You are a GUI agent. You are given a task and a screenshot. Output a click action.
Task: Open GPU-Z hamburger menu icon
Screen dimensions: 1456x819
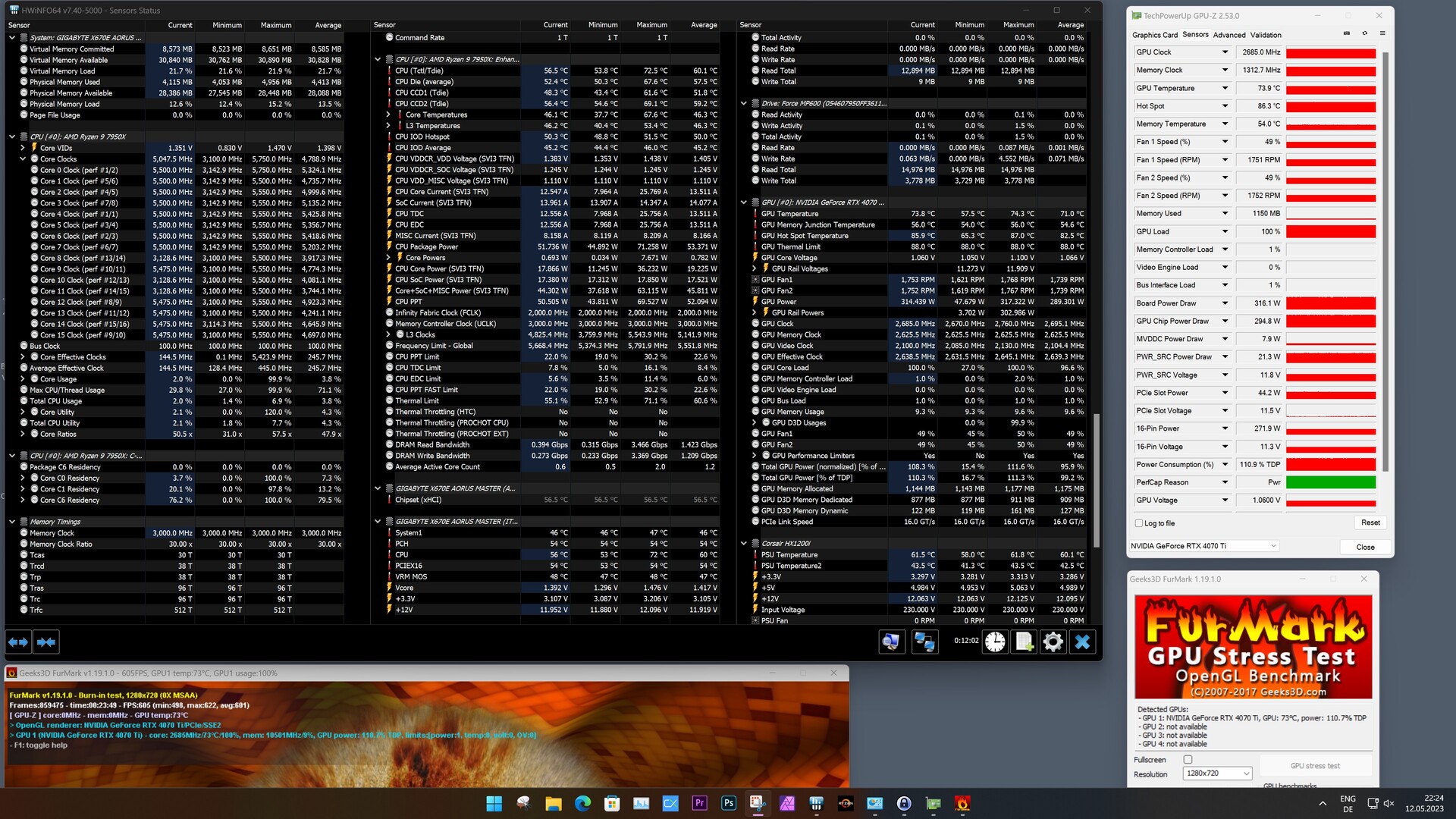coord(1382,33)
